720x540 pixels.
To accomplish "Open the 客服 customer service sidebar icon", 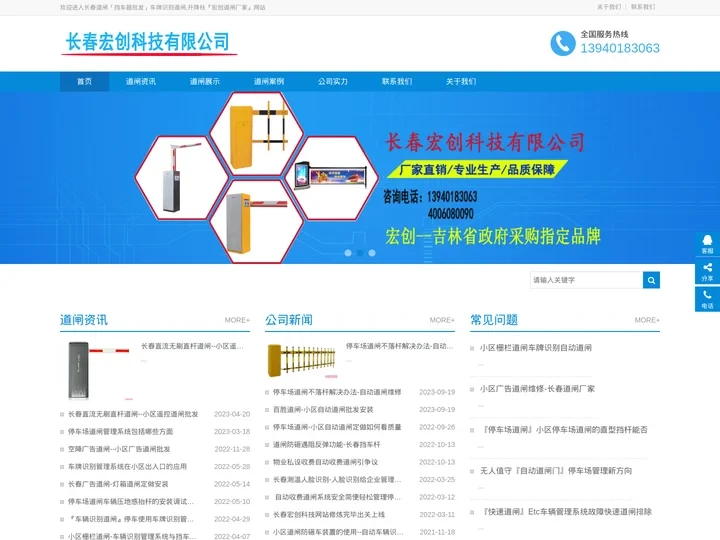I will 707,244.
